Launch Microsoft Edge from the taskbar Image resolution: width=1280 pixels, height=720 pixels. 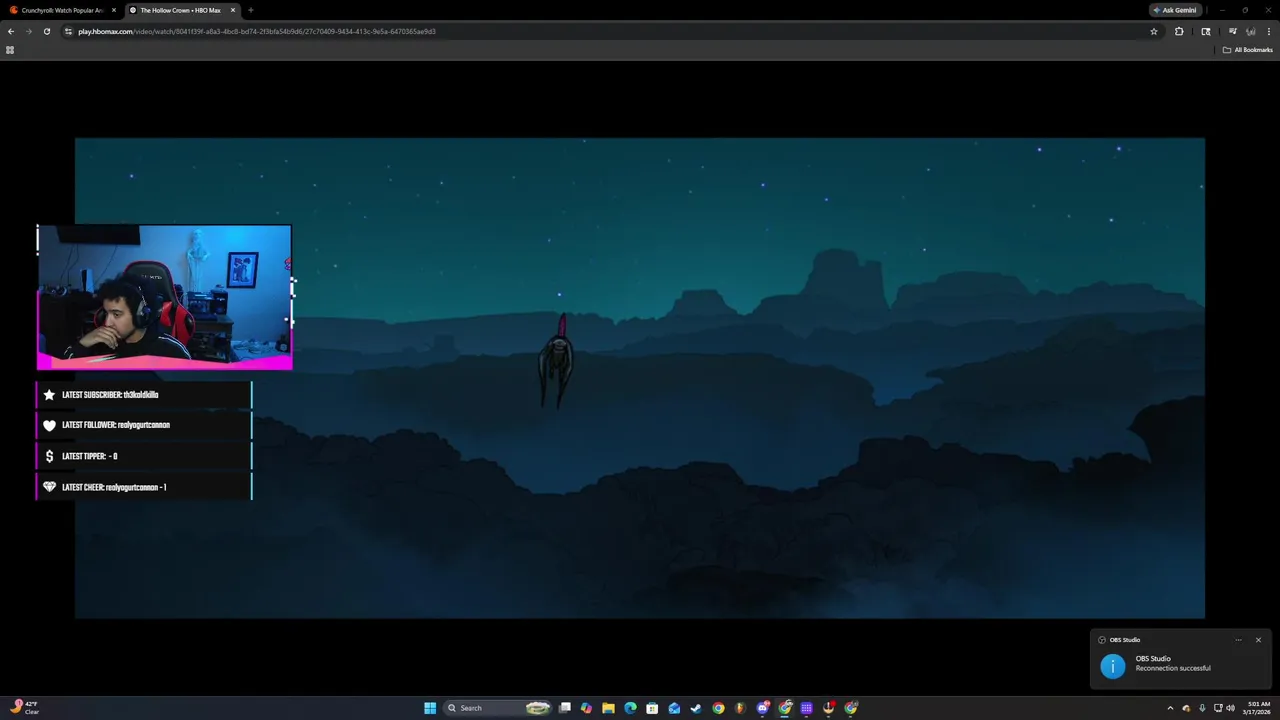pyautogui.click(x=630, y=708)
